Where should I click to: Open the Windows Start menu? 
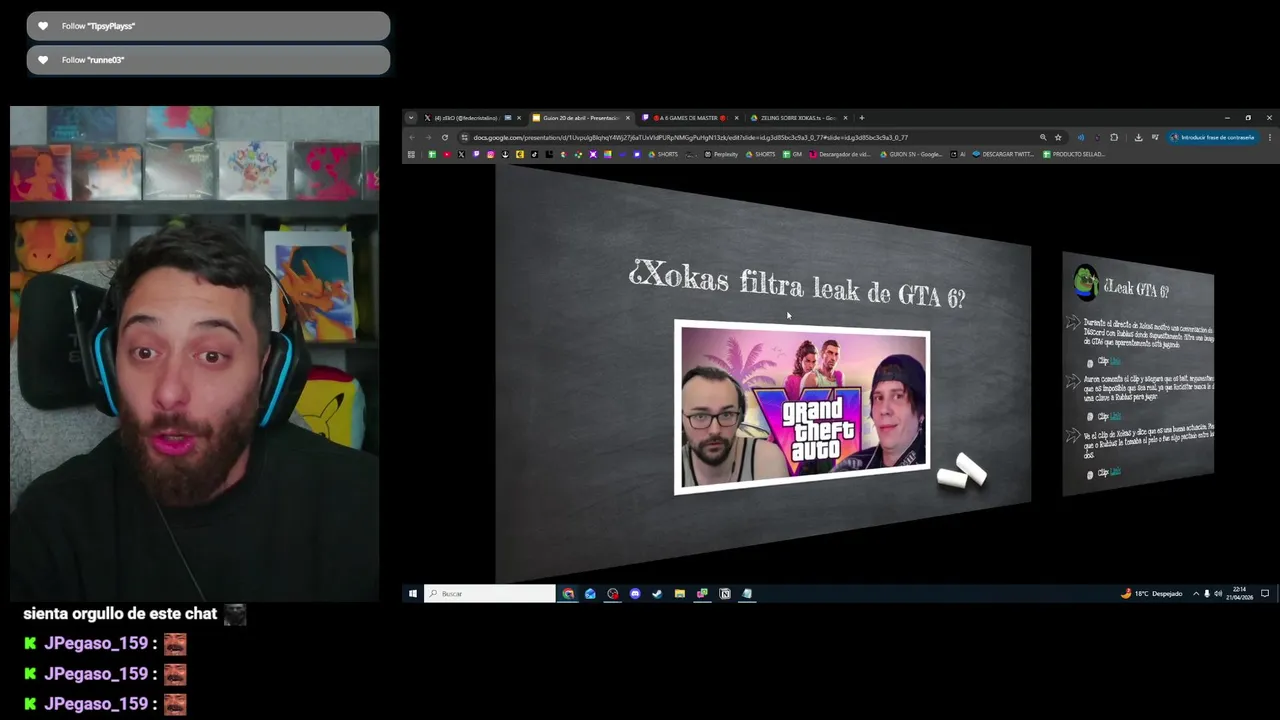coord(412,594)
